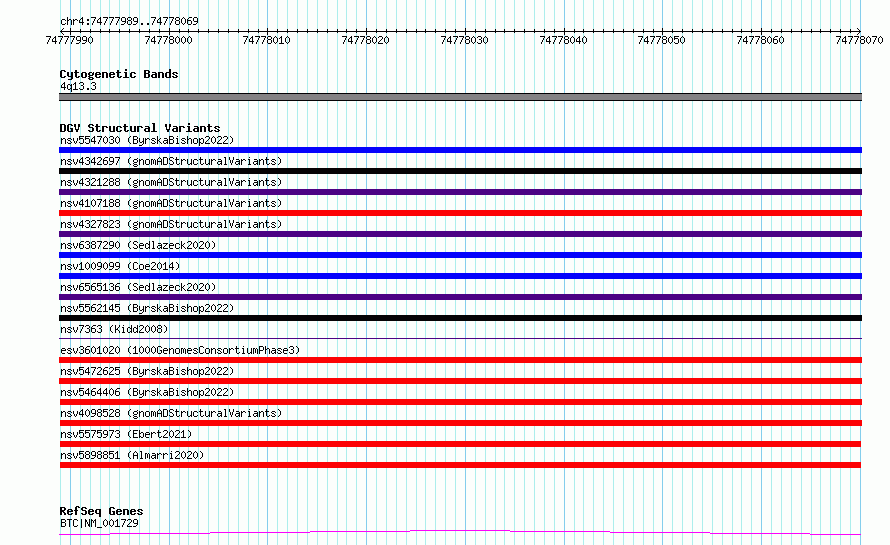Select the red bar under nsv5472625

tap(460, 381)
